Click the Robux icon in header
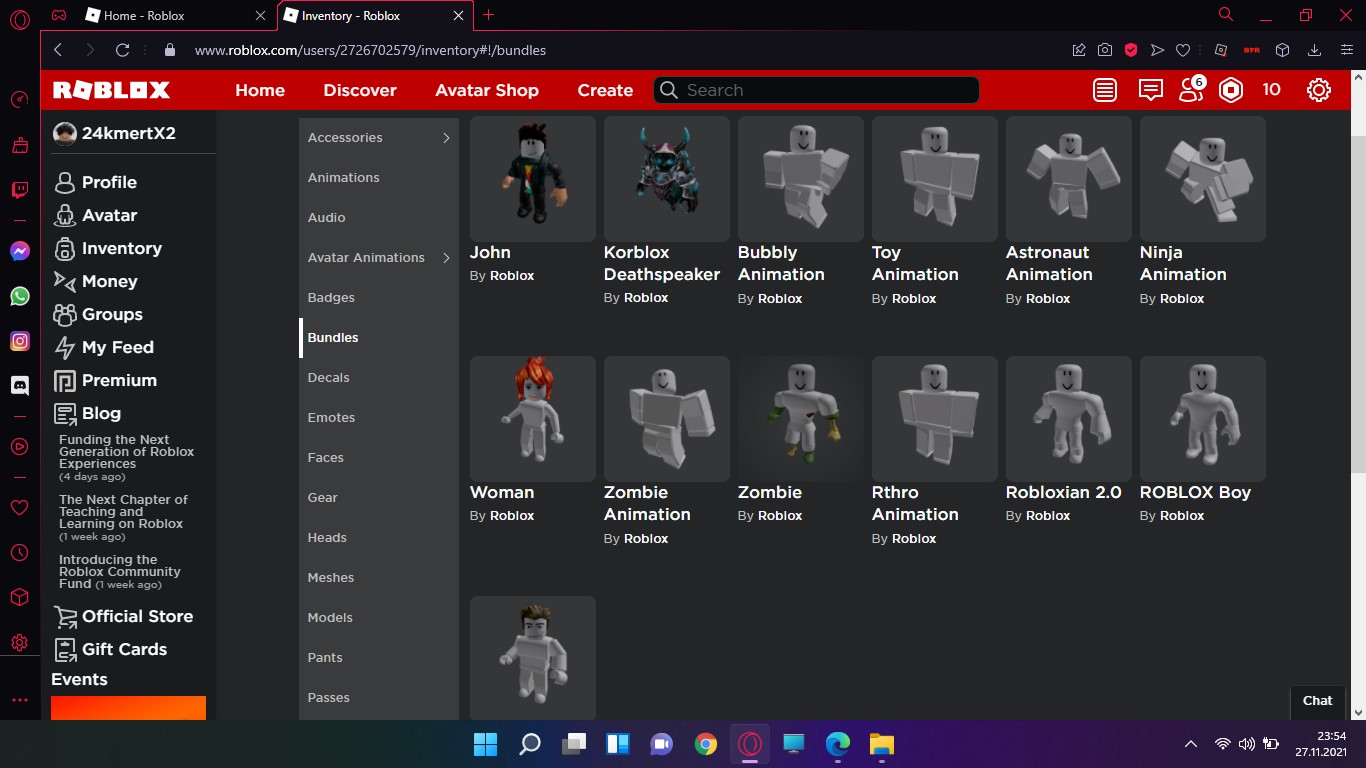The image size is (1366, 768). click(1231, 90)
